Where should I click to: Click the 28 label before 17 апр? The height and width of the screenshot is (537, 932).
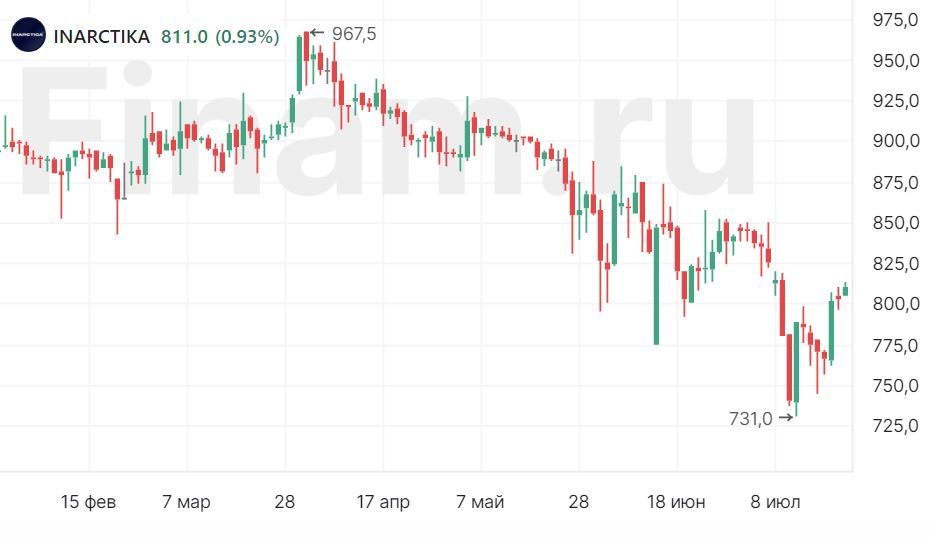click(x=285, y=502)
